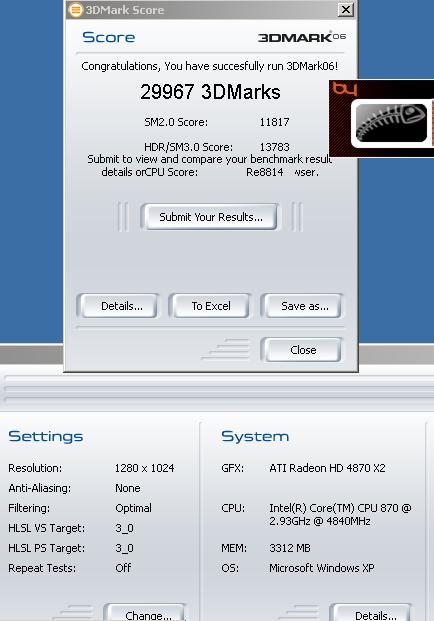This screenshot has height=621, width=434.
Task: Click the GFX text ATI Radeon HD 4870 X2
Action: click(x=327, y=468)
